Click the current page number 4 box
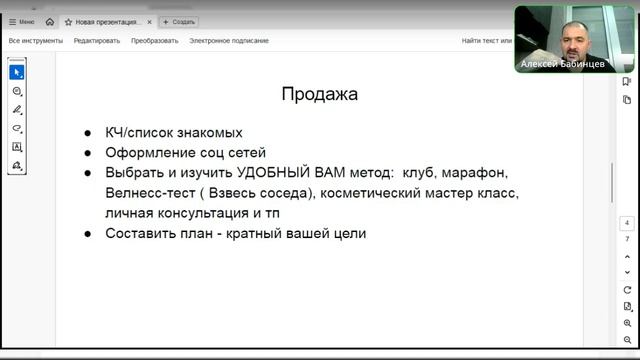Image resolution: width=640 pixels, height=360 pixels. [627, 223]
